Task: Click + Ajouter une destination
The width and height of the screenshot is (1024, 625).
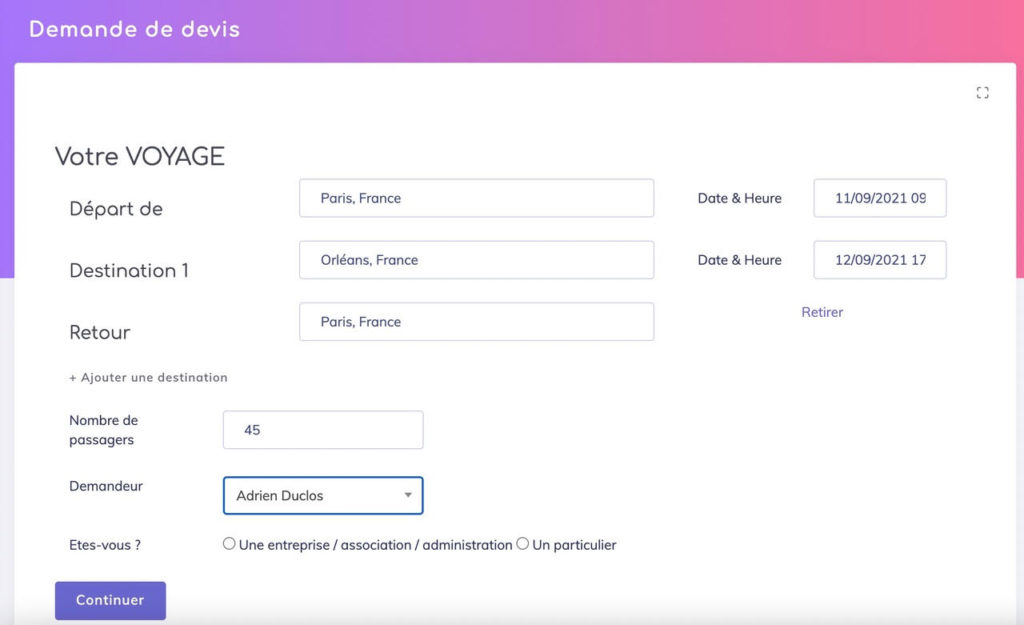Action: (148, 377)
